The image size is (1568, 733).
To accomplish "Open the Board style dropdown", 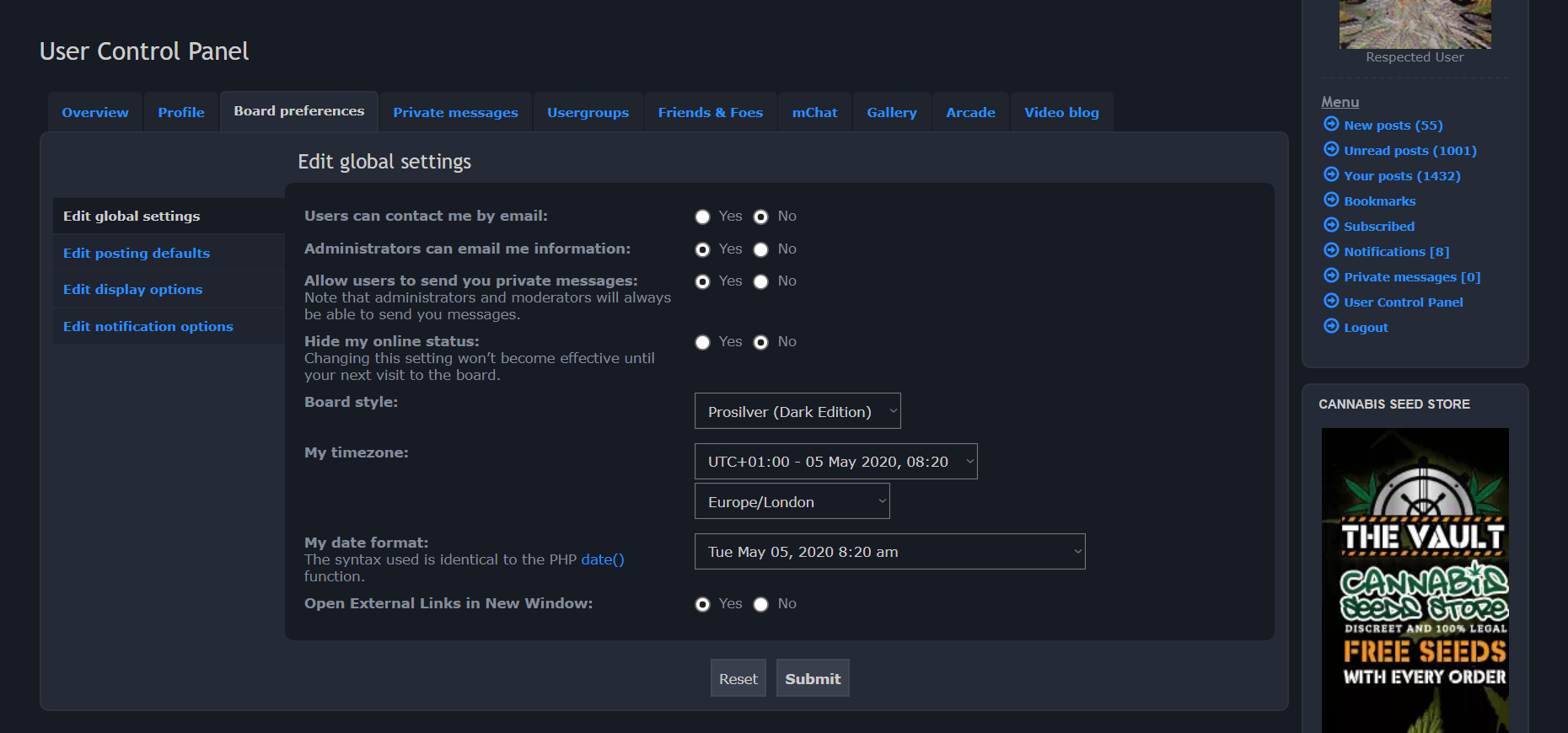I will pos(797,411).
